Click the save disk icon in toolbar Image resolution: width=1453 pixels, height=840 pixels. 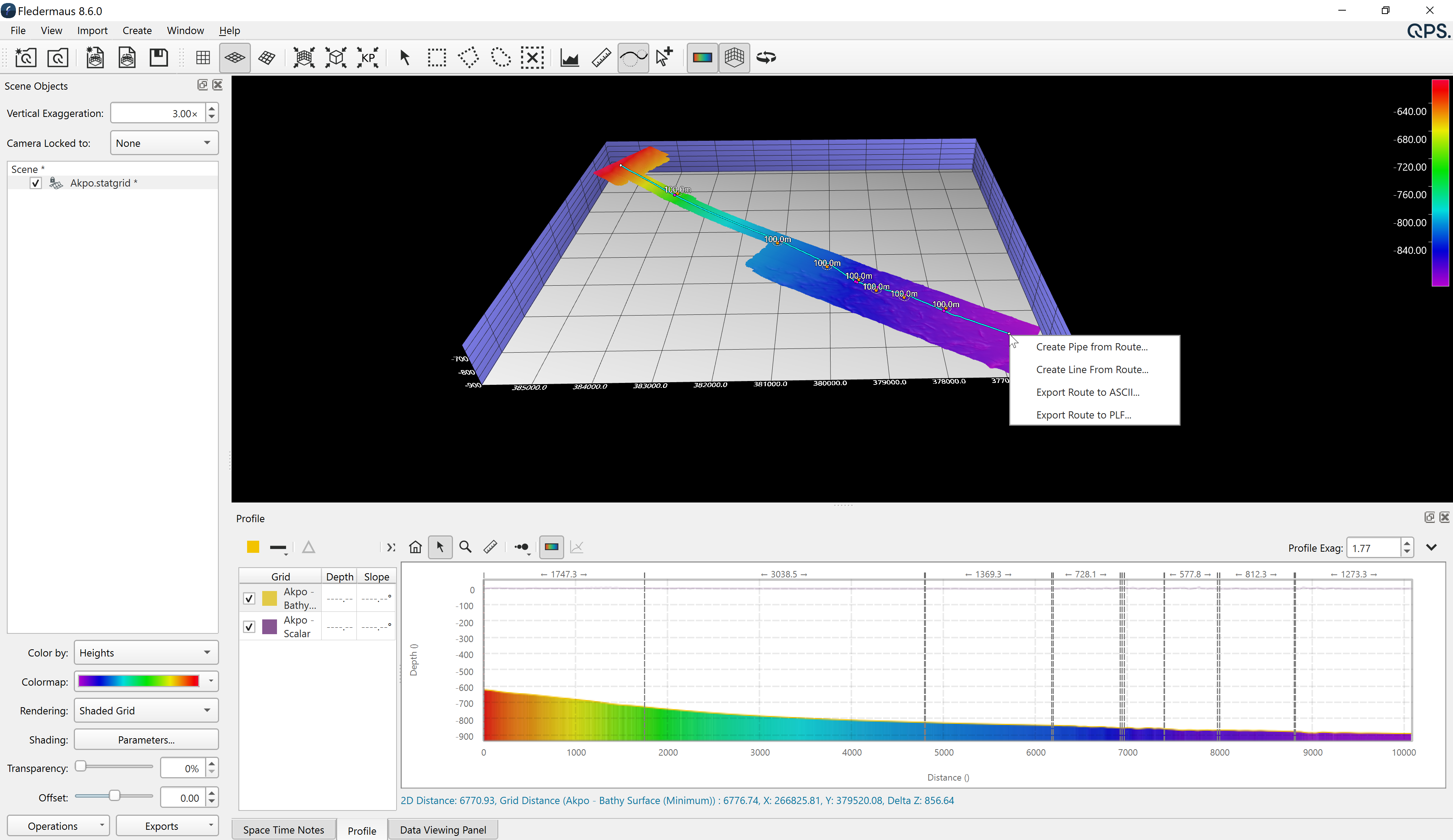159,58
